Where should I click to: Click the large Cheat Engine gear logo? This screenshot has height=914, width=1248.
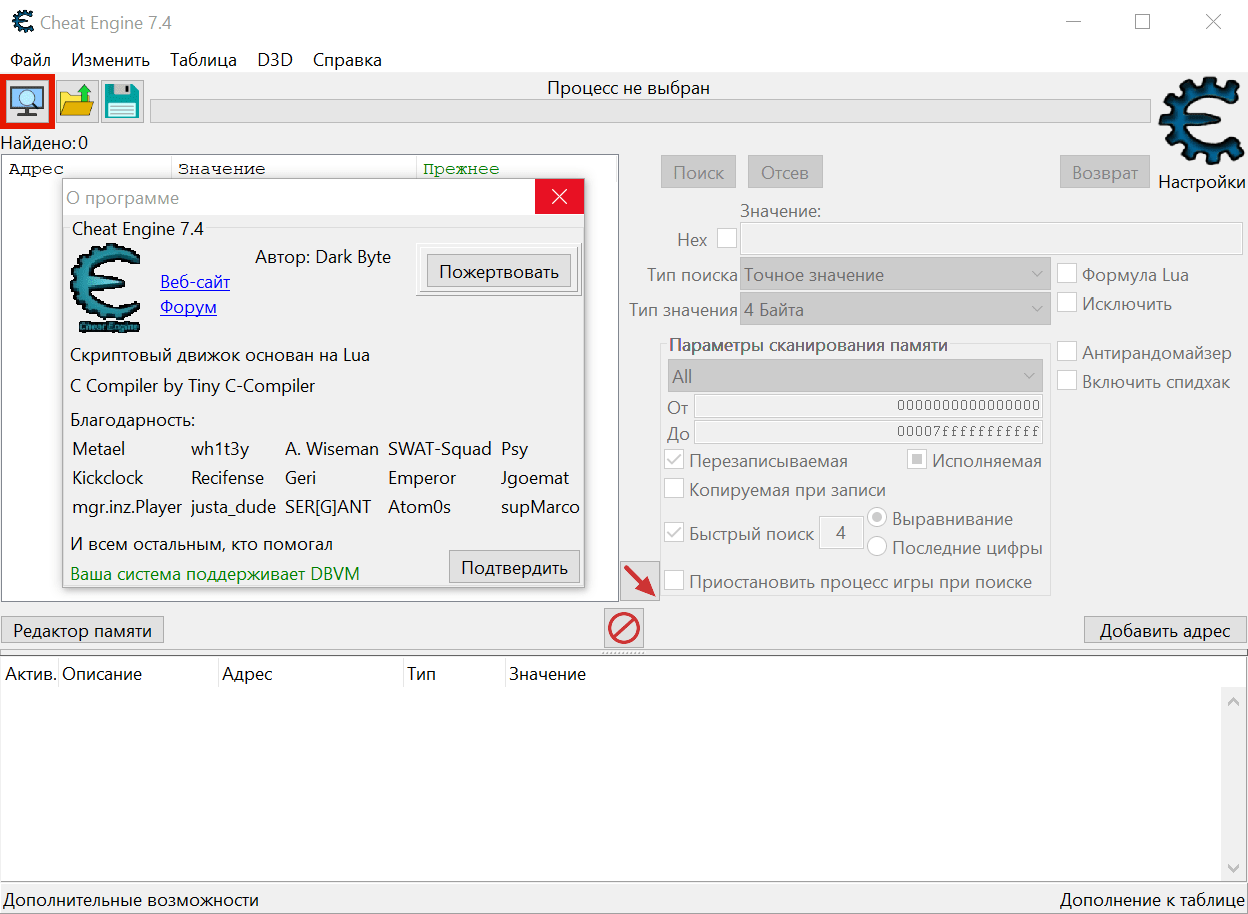point(1200,120)
